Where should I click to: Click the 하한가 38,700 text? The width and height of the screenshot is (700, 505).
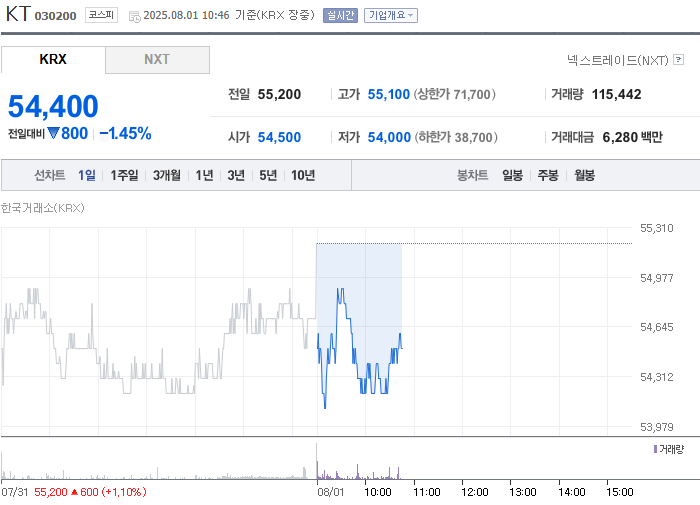pos(456,137)
